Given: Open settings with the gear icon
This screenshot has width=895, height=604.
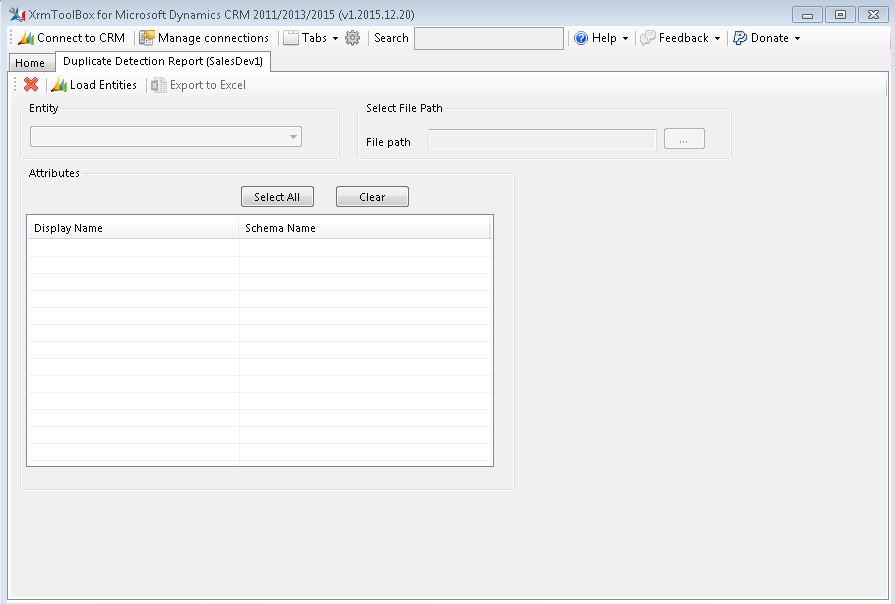Looking at the screenshot, I should [353, 38].
